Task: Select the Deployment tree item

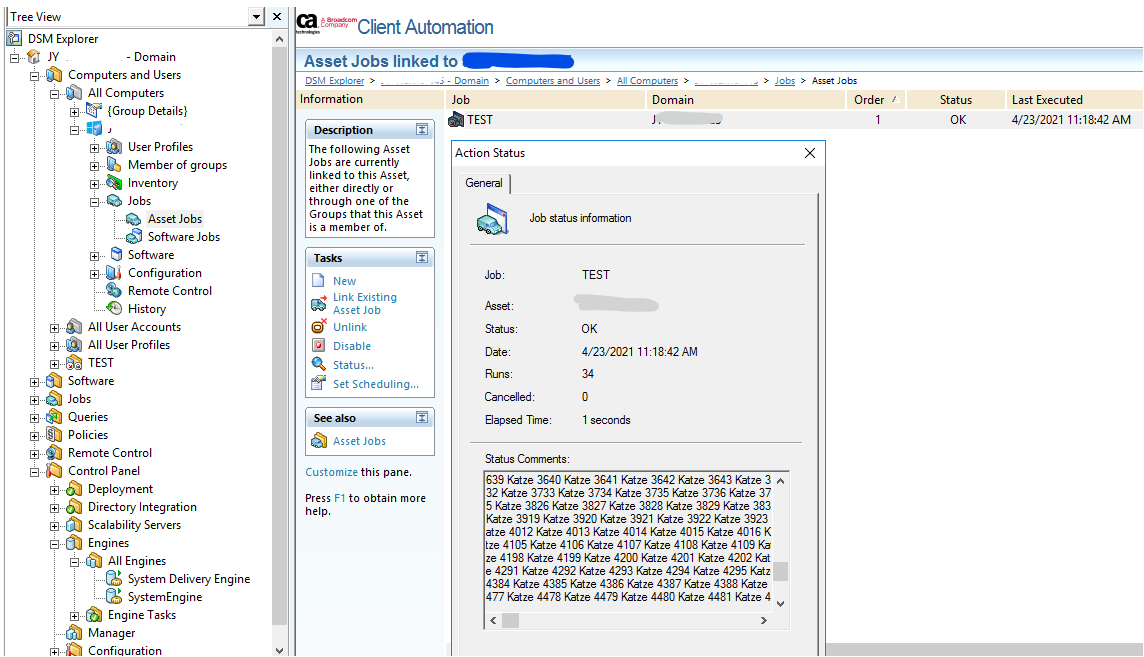Action: 120,489
